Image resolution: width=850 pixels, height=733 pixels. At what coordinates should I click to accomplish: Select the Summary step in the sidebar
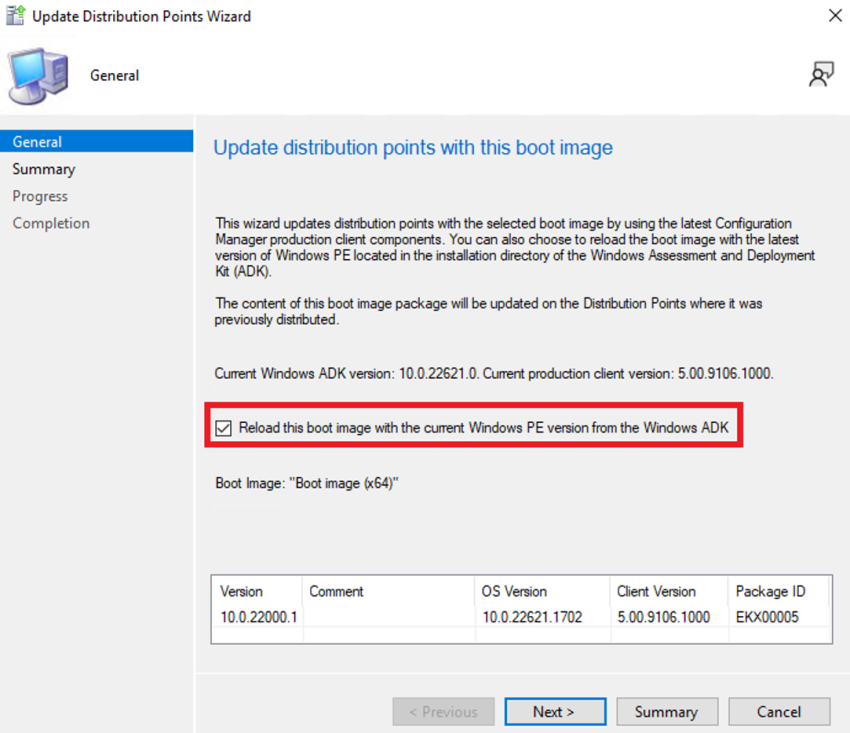(43, 169)
